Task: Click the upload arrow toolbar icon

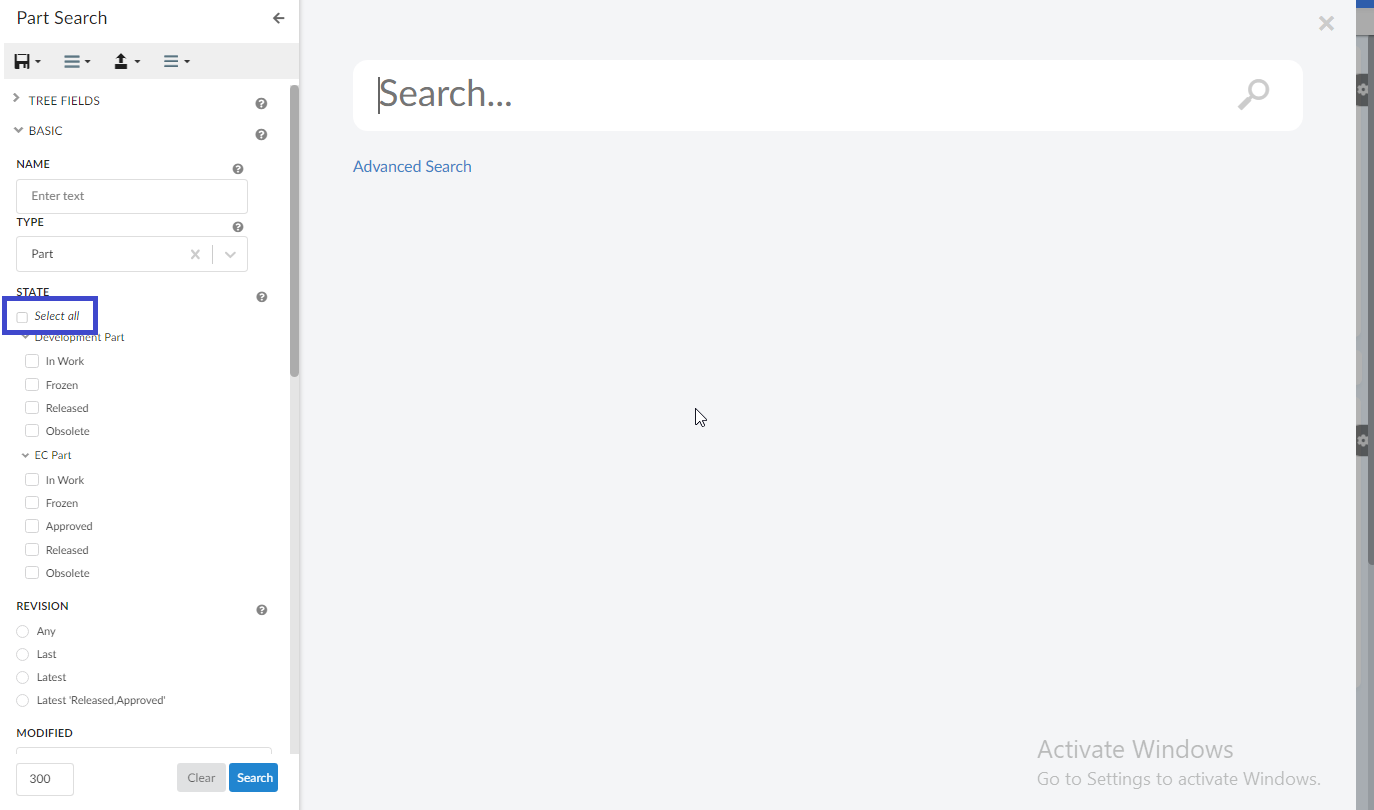Action: (x=126, y=61)
